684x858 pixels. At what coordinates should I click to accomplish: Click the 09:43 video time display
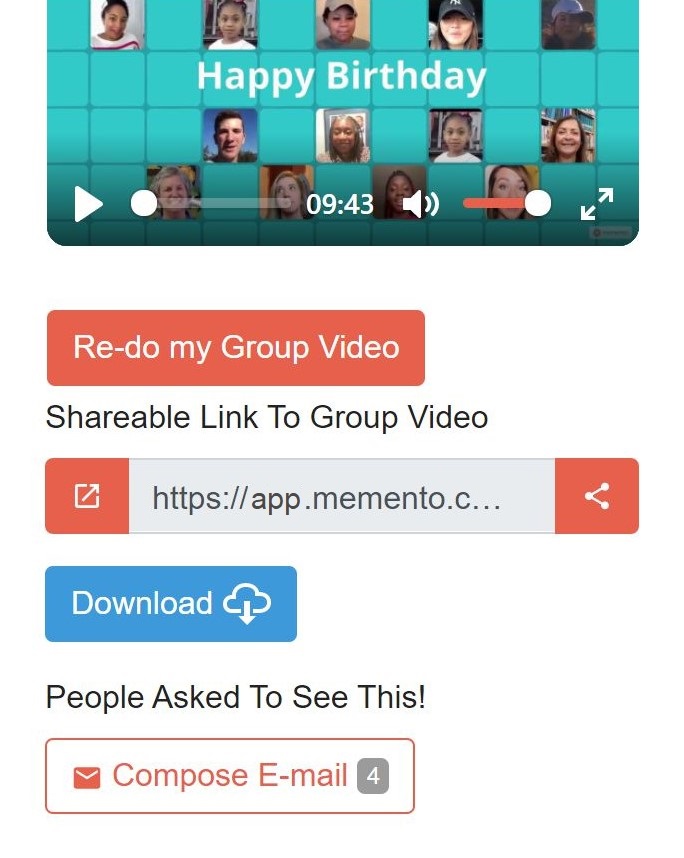coord(340,205)
